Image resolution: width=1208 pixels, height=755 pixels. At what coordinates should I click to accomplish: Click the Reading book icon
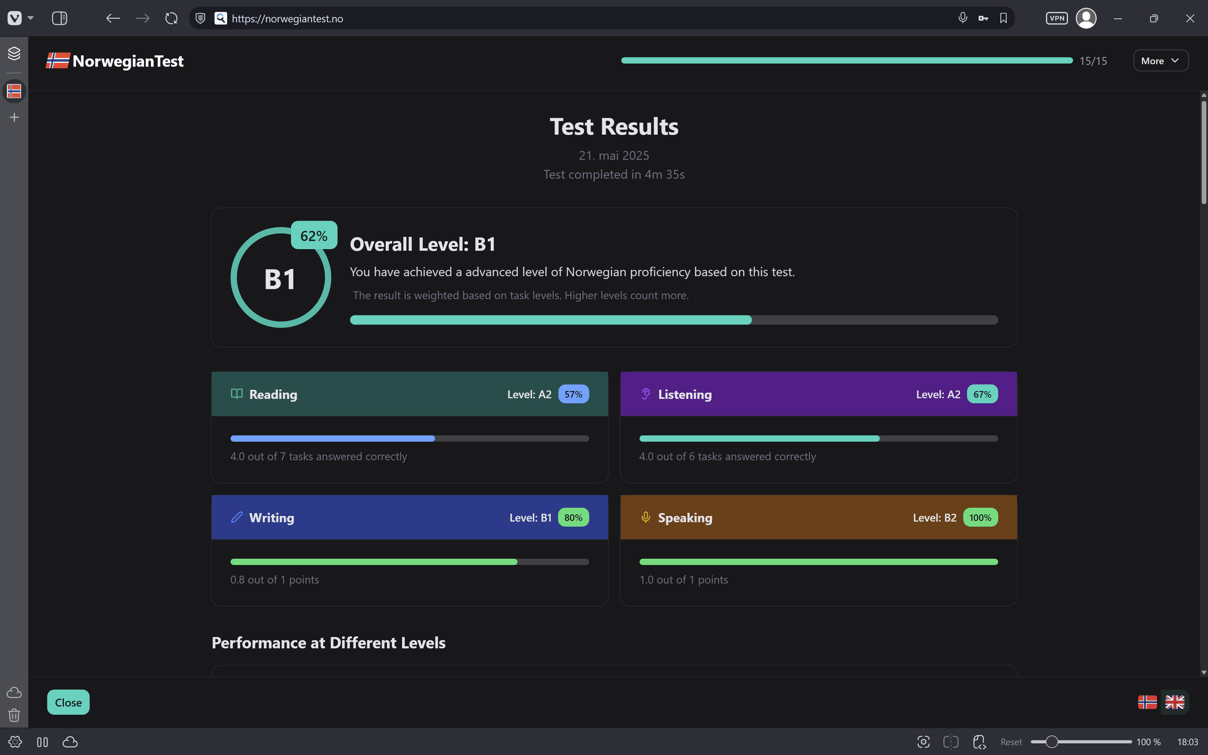(x=237, y=394)
